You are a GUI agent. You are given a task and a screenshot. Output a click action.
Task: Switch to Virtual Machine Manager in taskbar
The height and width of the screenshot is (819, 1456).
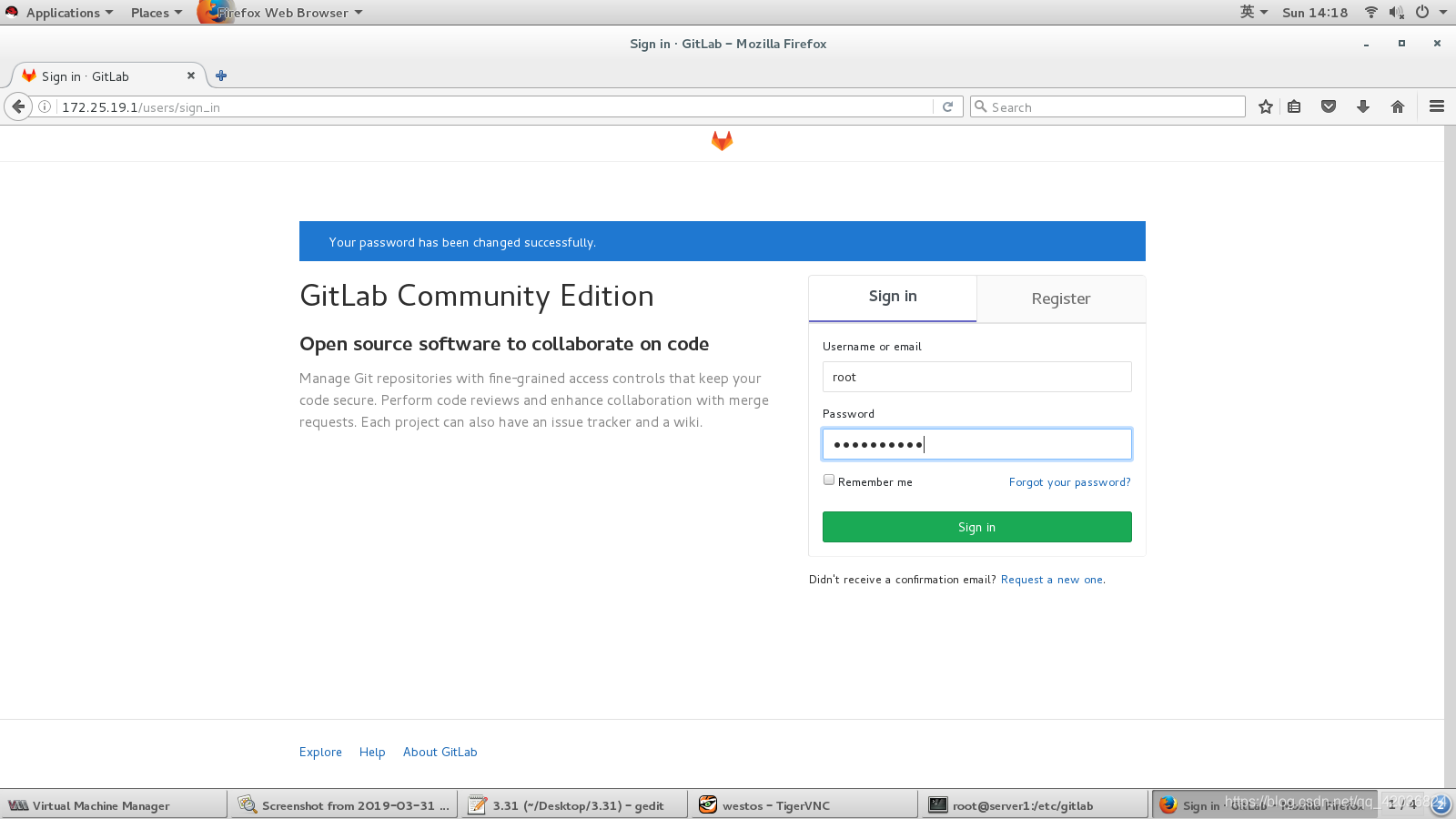pyautogui.click(x=114, y=805)
